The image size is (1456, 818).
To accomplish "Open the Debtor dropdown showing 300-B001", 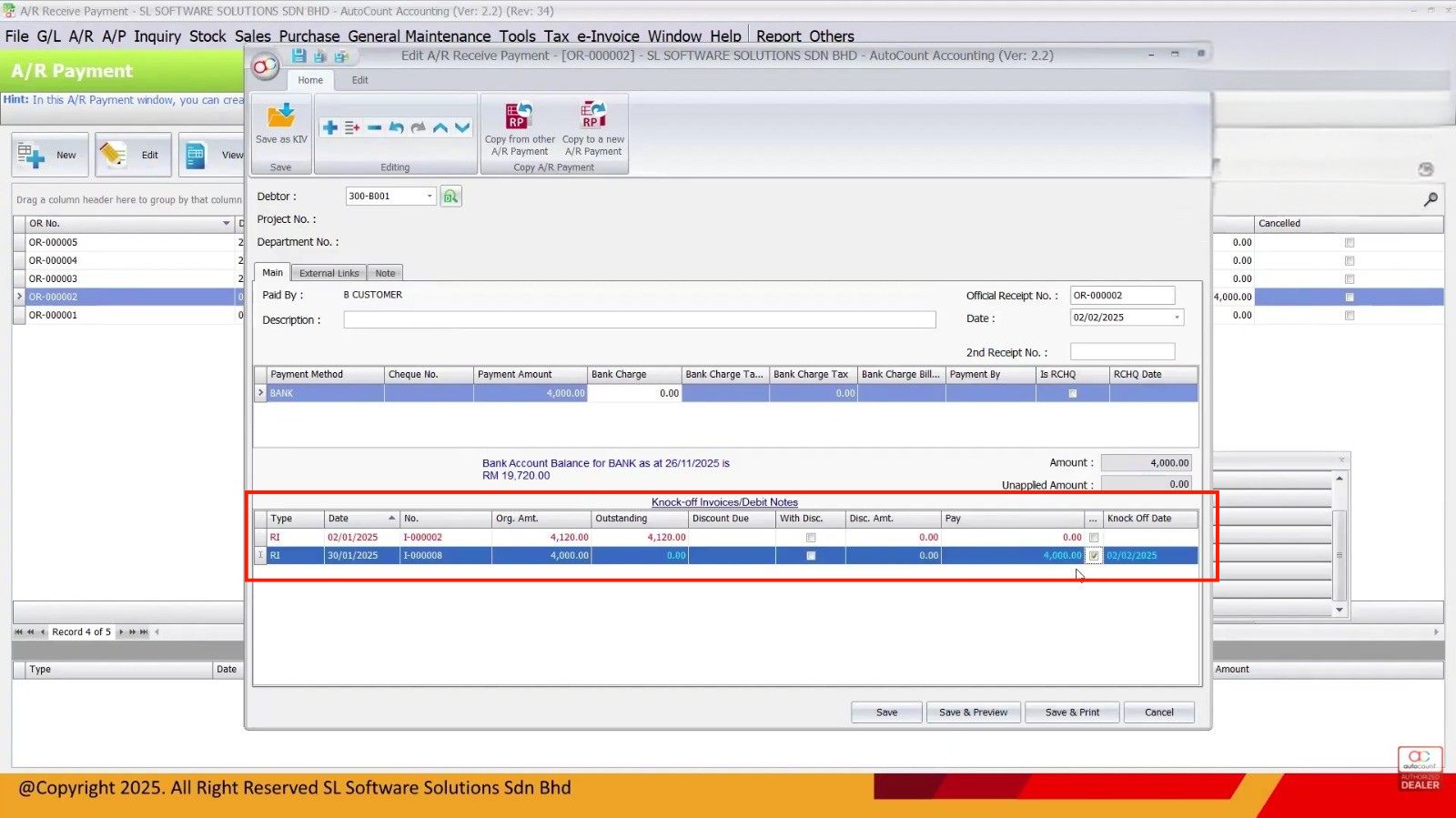I will click(x=430, y=197).
